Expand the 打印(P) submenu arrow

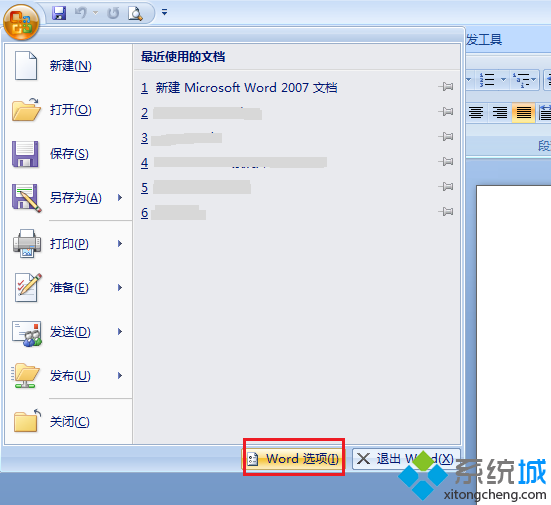[120, 244]
